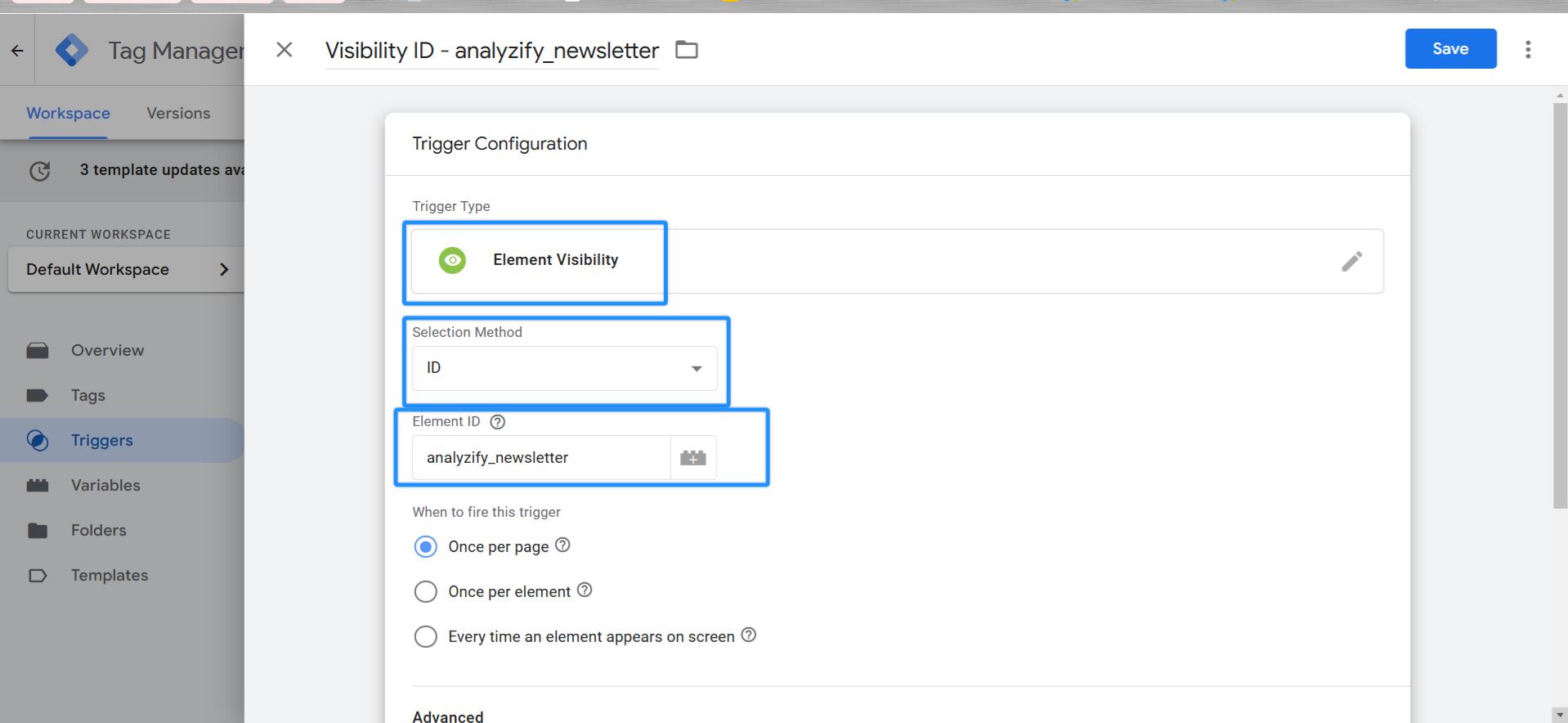Click the template updates refresh icon

[x=39, y=171]
